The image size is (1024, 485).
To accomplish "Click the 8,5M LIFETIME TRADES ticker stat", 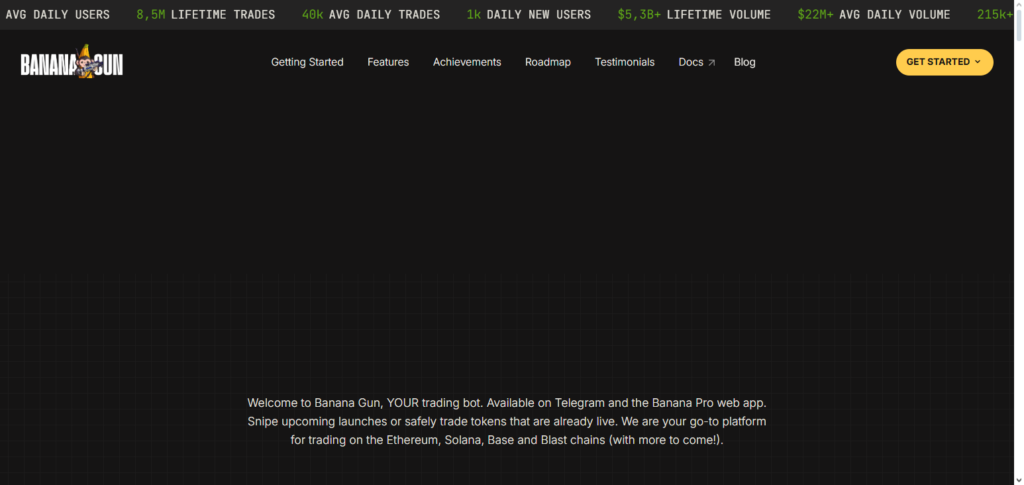I will 208,15.
